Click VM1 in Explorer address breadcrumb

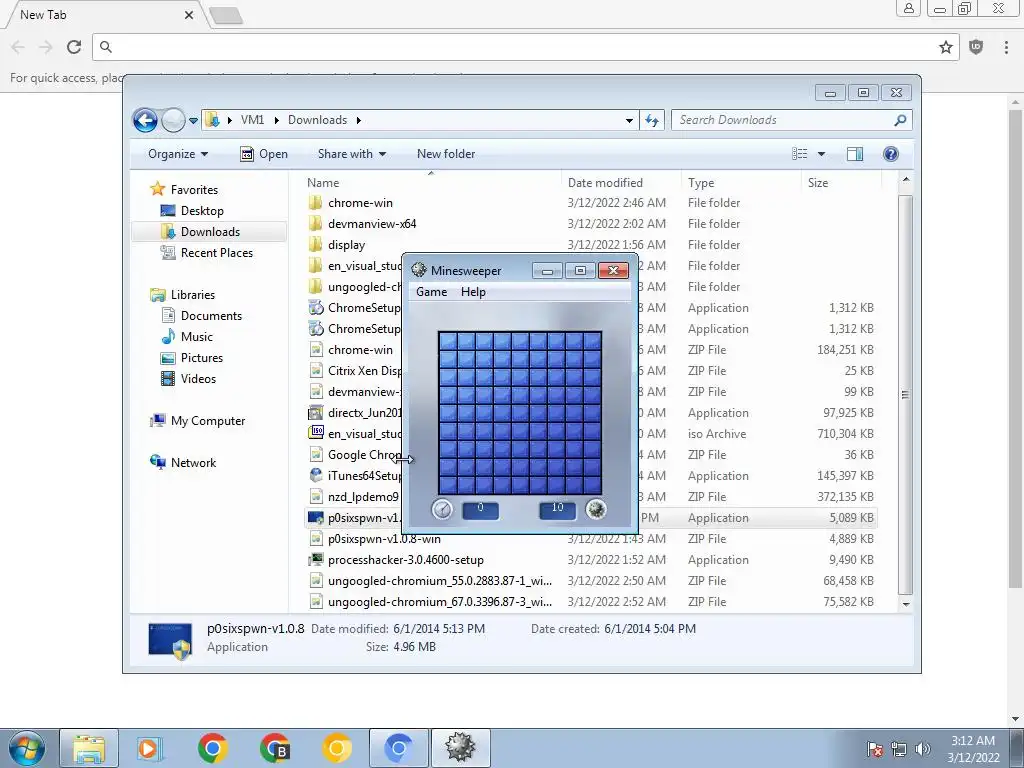tap(252, 120)
